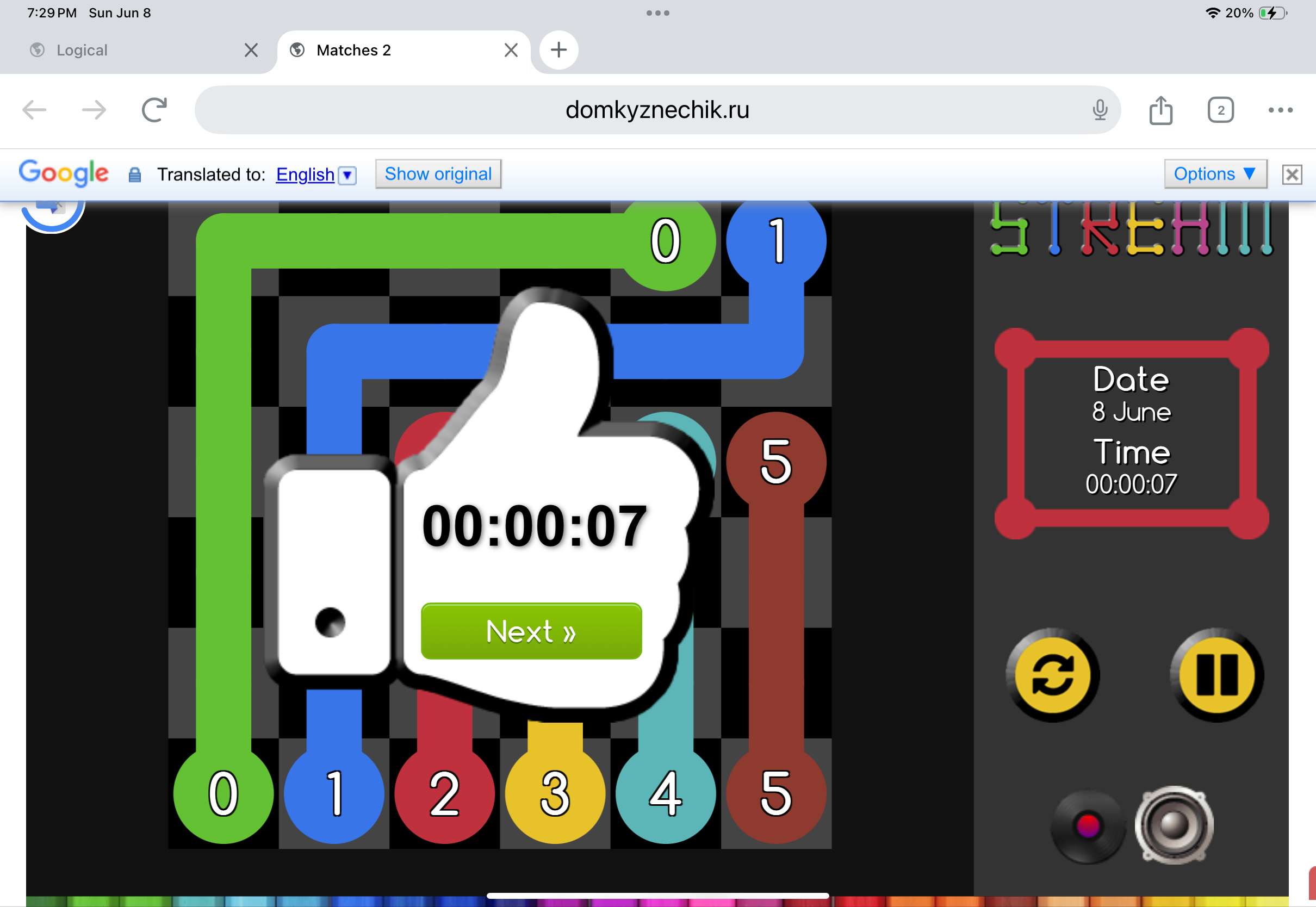
Task: Tap the brown 5 node in the middle row
Action: click(776, 462)
